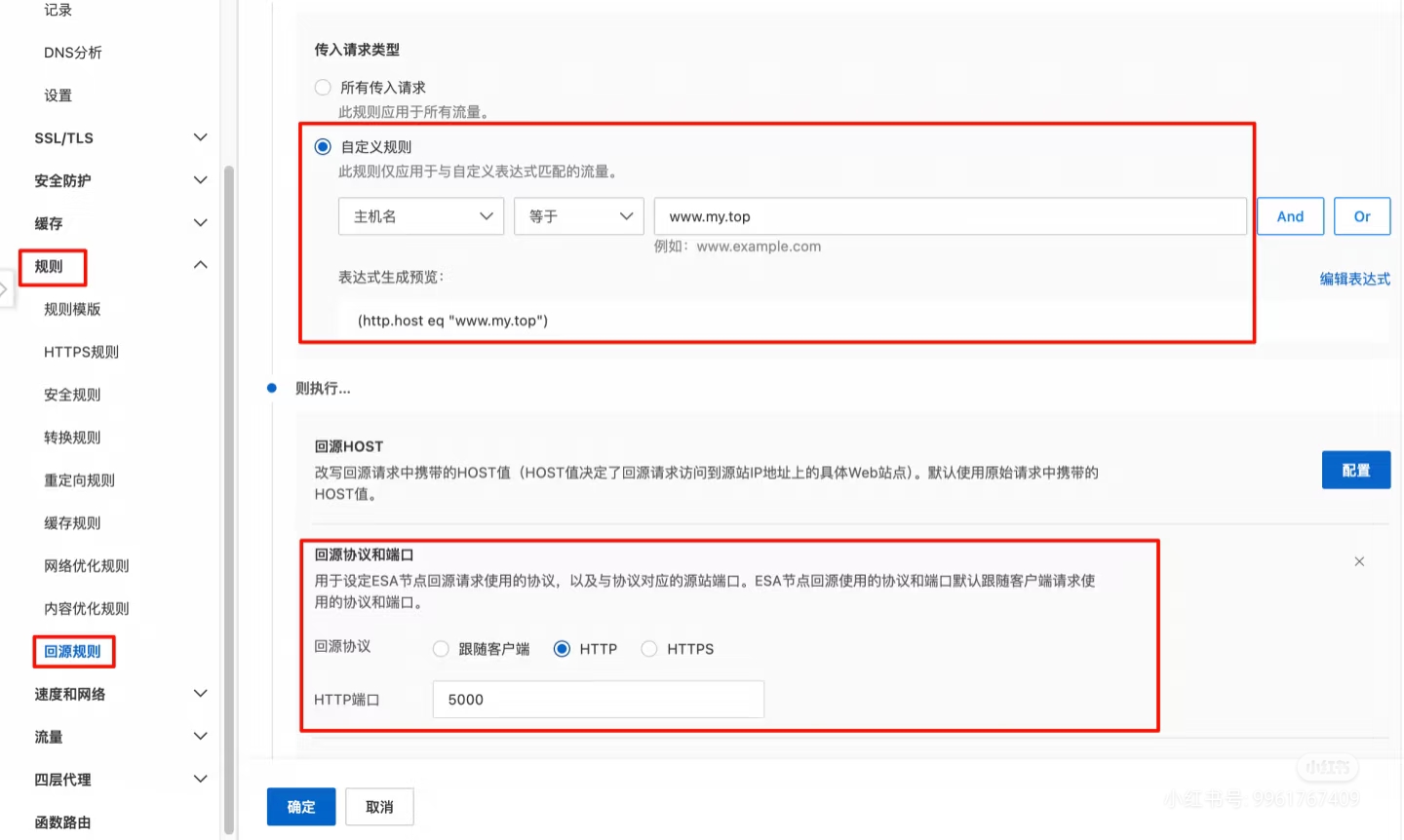Click the And condition button

[1290, 215]
